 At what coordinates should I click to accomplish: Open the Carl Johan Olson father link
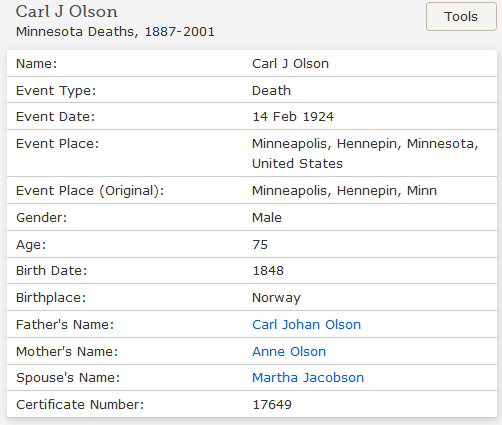306,324
